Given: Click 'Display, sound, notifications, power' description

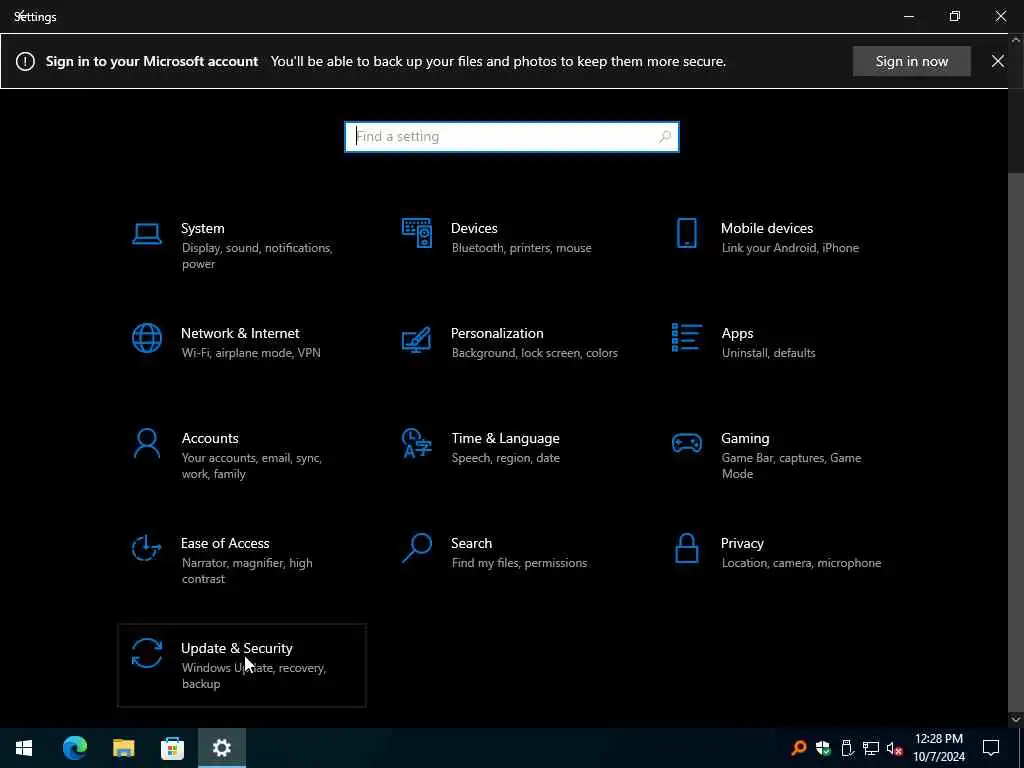Looking at the screenshot, I should (257, 256).
